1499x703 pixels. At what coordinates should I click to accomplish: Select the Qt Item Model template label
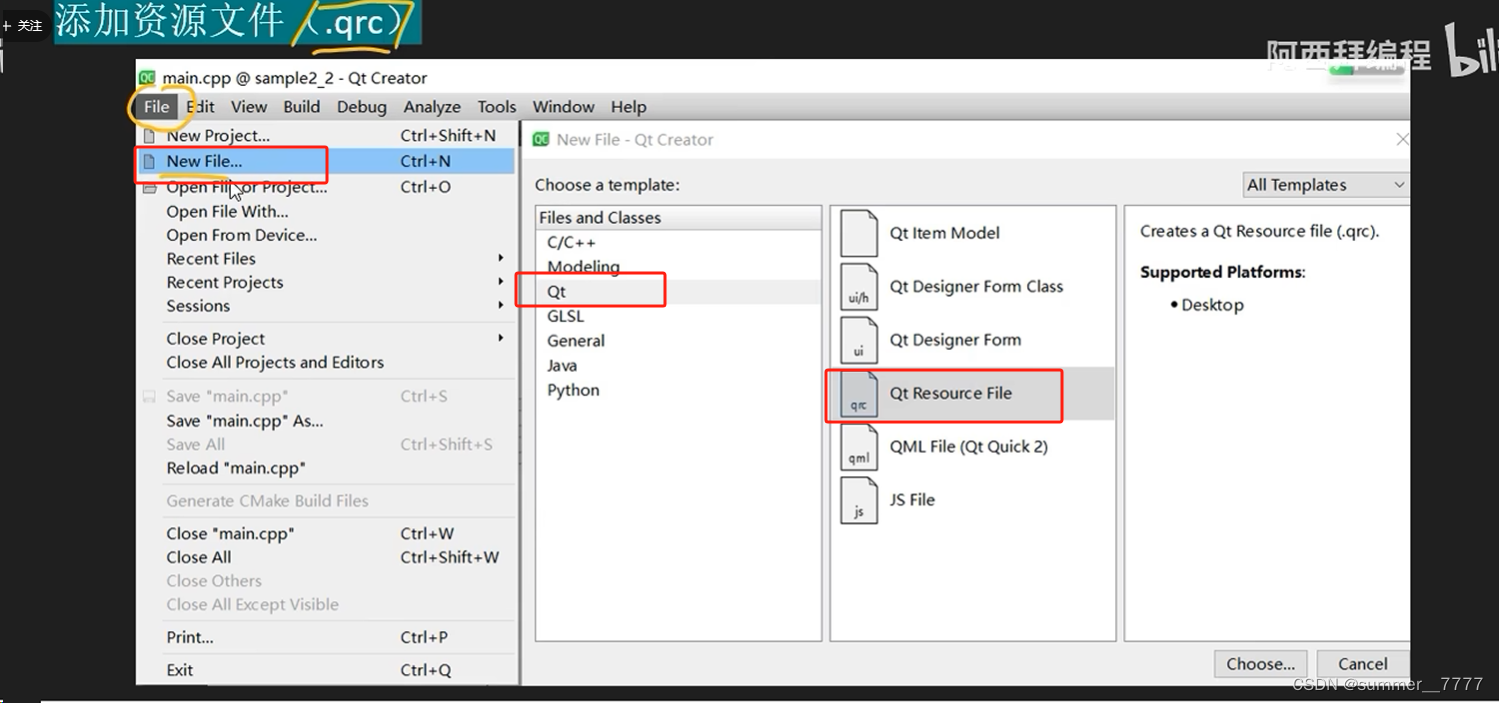pos(944,233)
